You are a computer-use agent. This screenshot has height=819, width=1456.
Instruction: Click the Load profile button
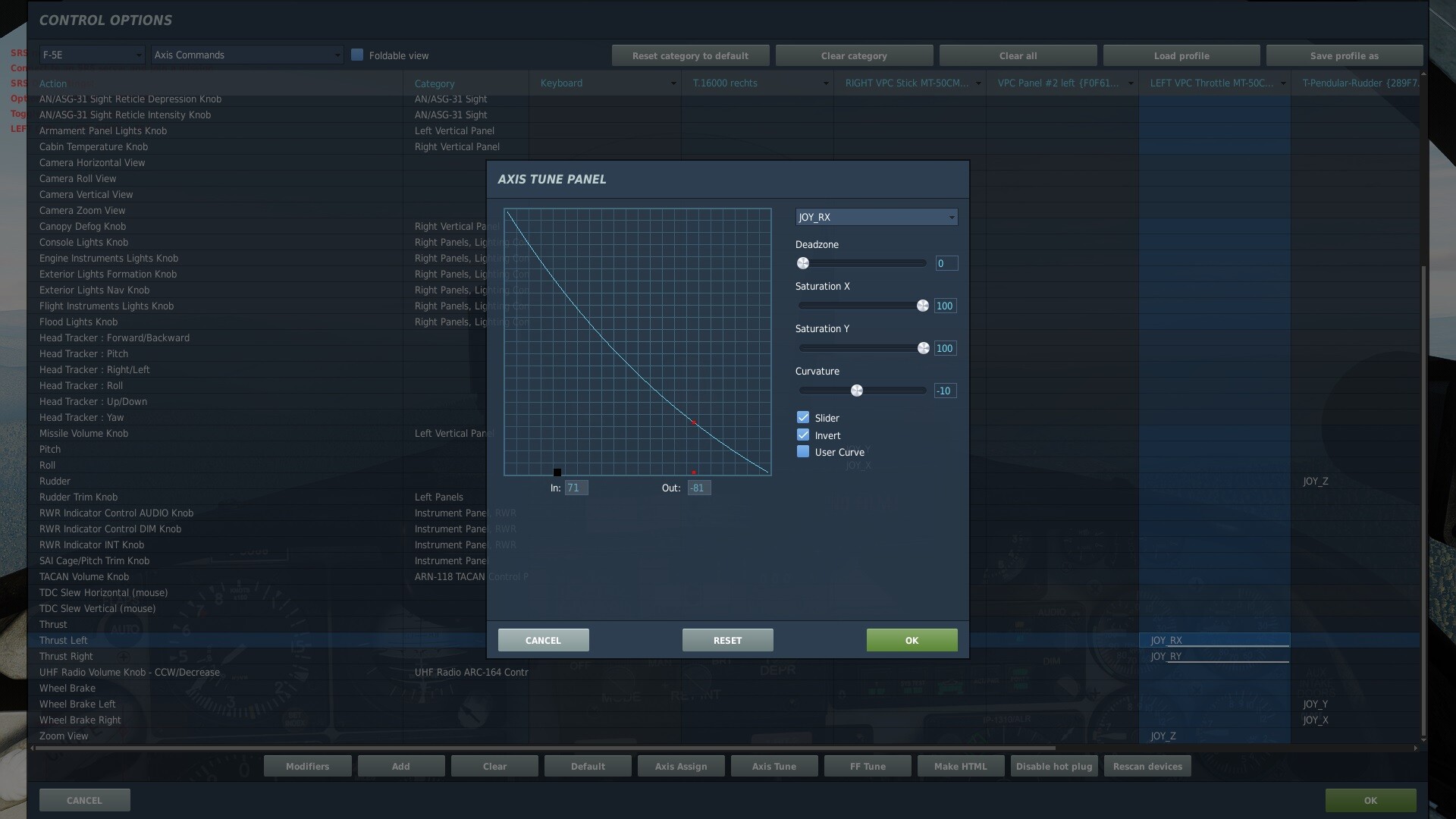click(1181, 56)
